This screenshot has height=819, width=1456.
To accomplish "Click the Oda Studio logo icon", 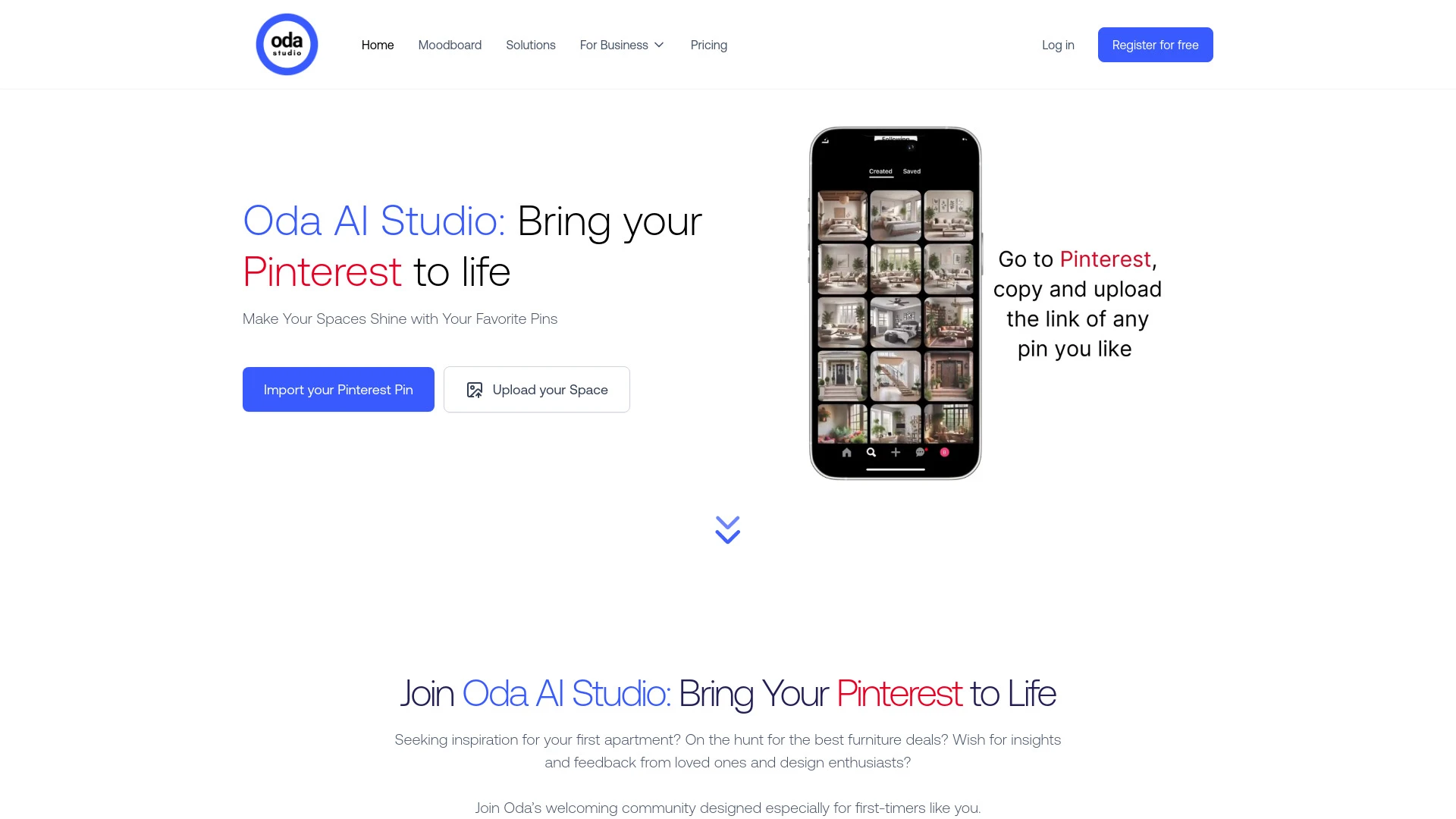I will [x=287, y=44].
